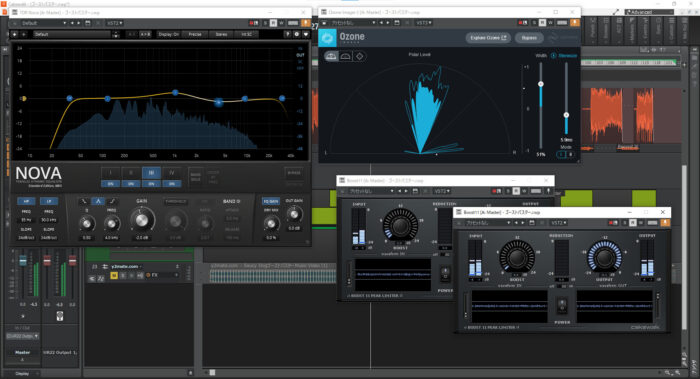Select the Polar Level vectorscope icon

(331, 56)
